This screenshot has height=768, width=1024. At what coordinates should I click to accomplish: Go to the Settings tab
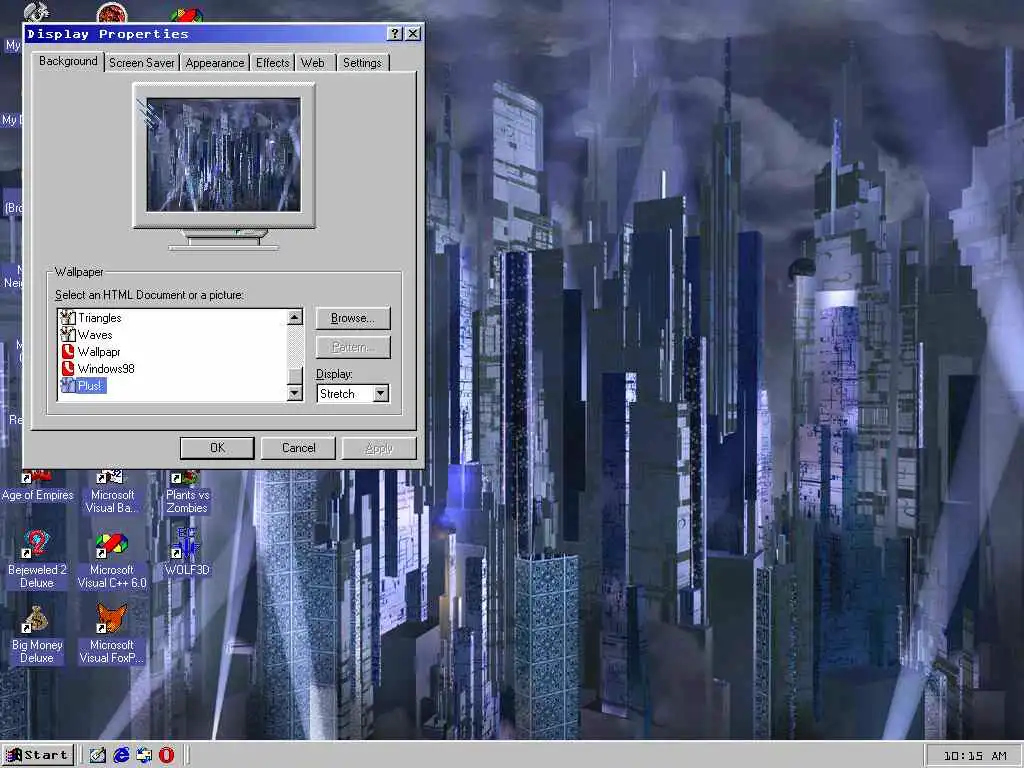(362, 63)
